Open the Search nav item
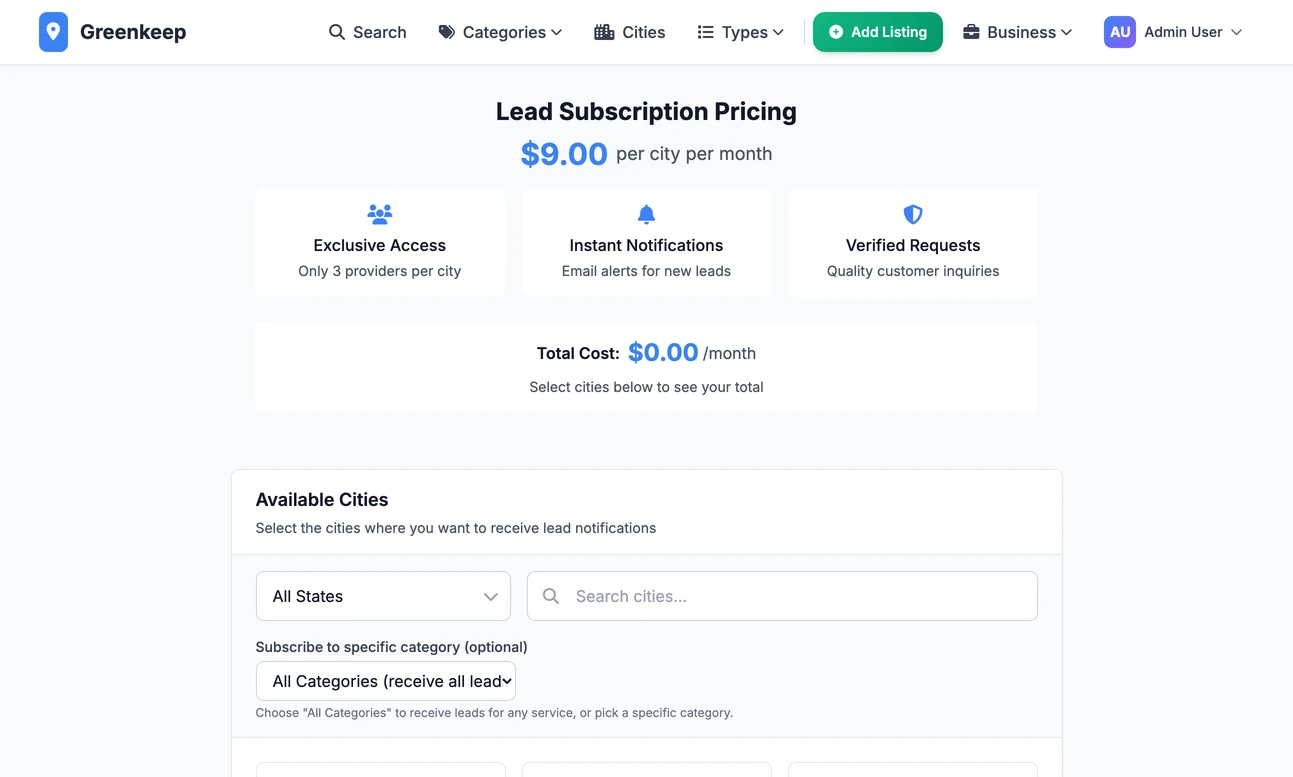This screenshot has width=1293, height=777. [x=368, y=32]
